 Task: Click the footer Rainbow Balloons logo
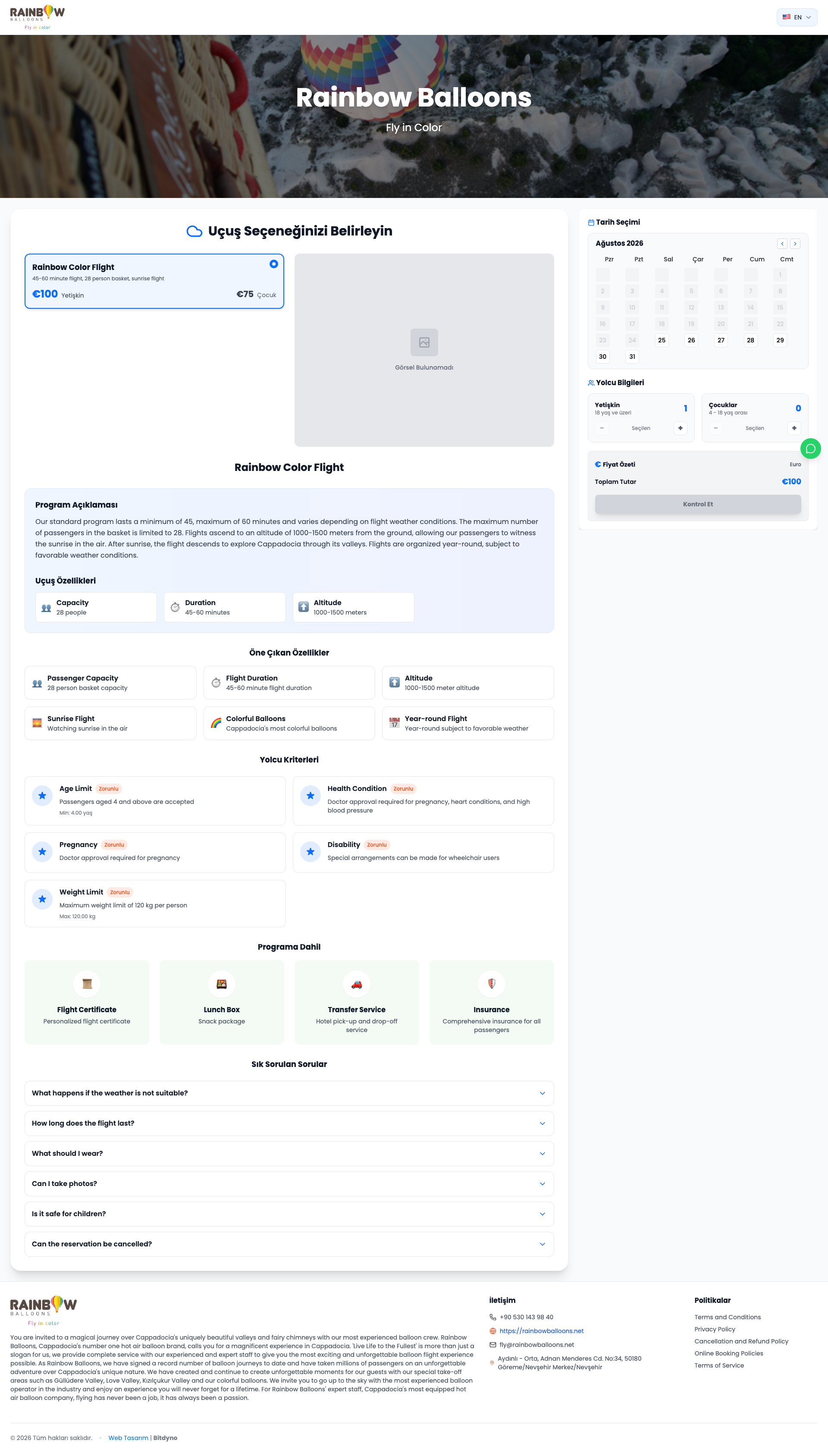point(43,1311)
